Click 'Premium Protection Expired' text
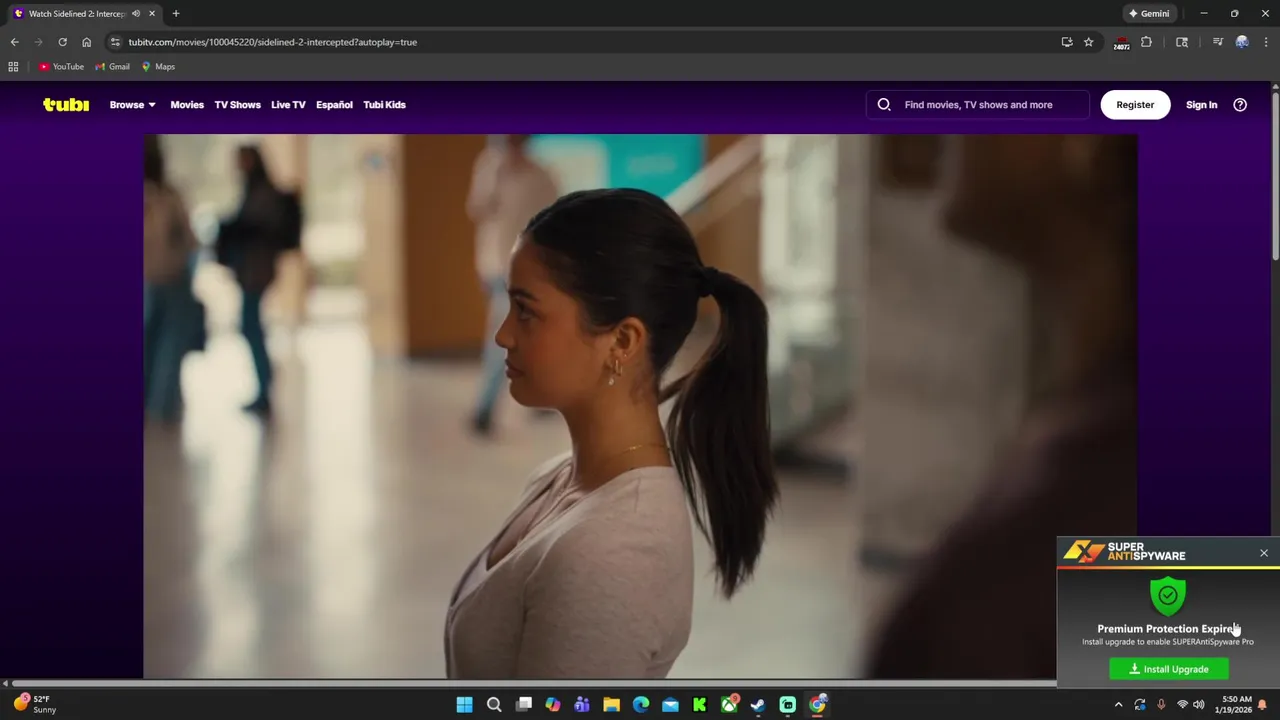This screenshot has width=1280, height=720. [1168, 629]
